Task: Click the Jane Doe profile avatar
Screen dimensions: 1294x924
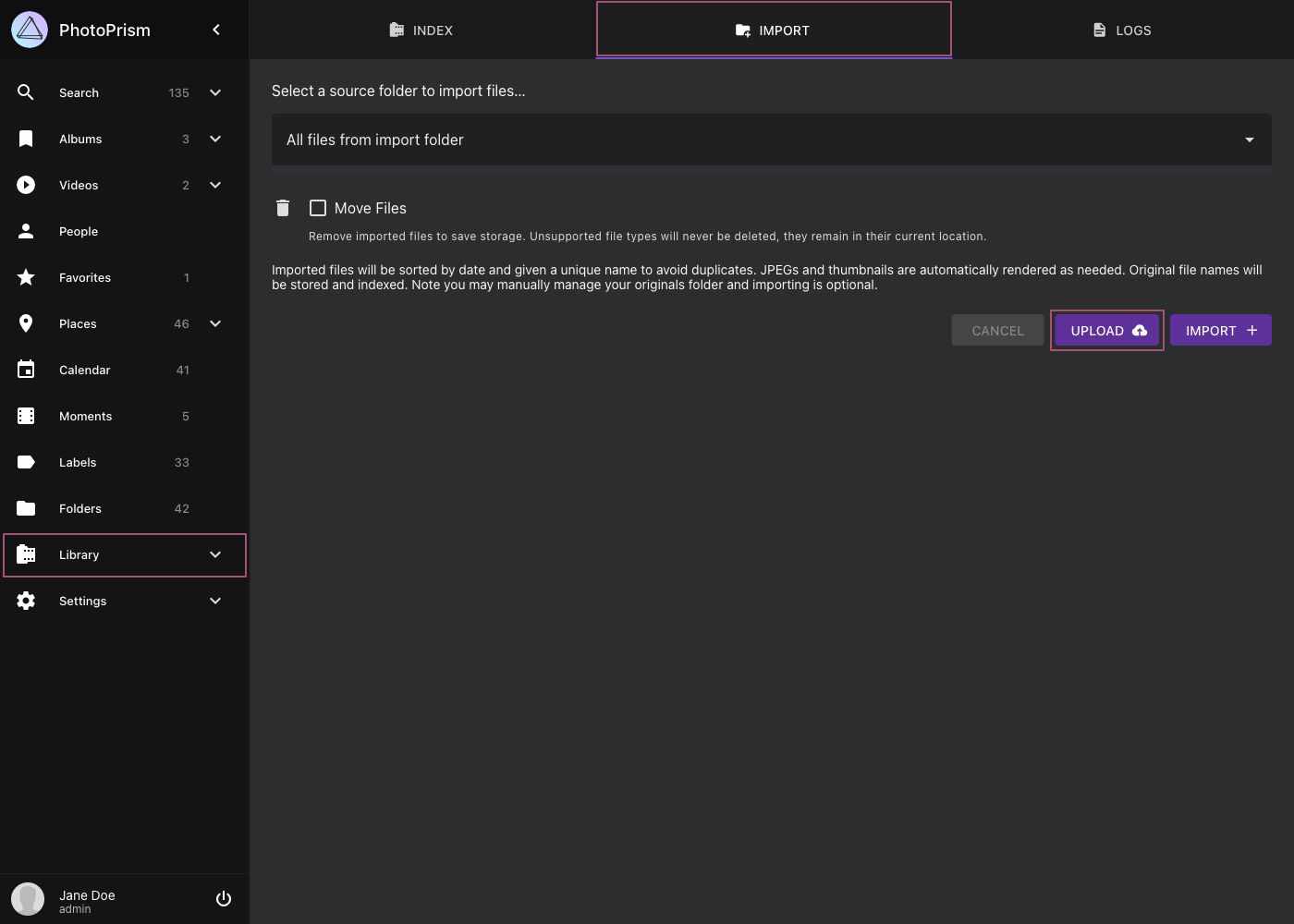Action: [x=28, y=898]
